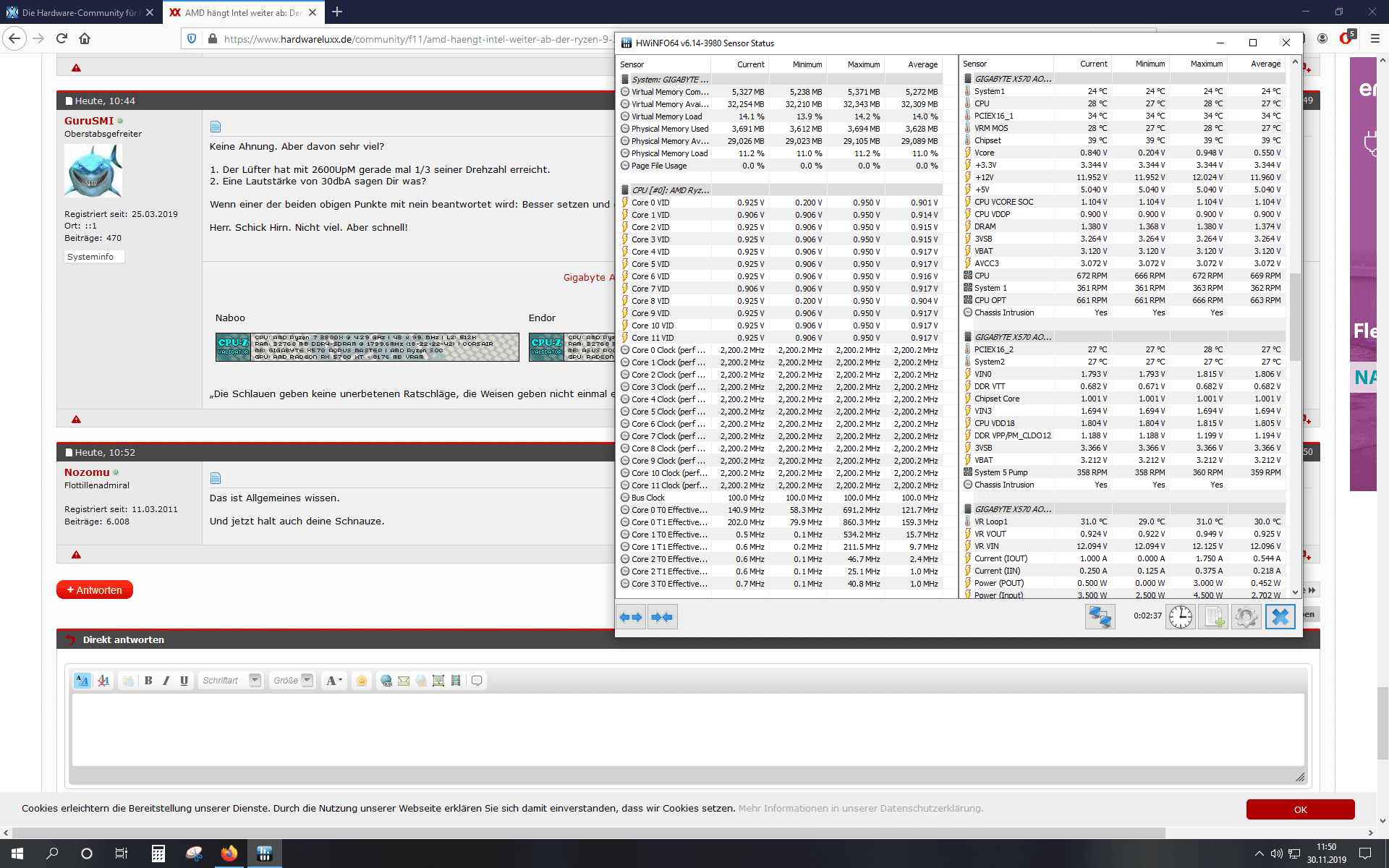Expand the text color picker arrow

point(340,680)
